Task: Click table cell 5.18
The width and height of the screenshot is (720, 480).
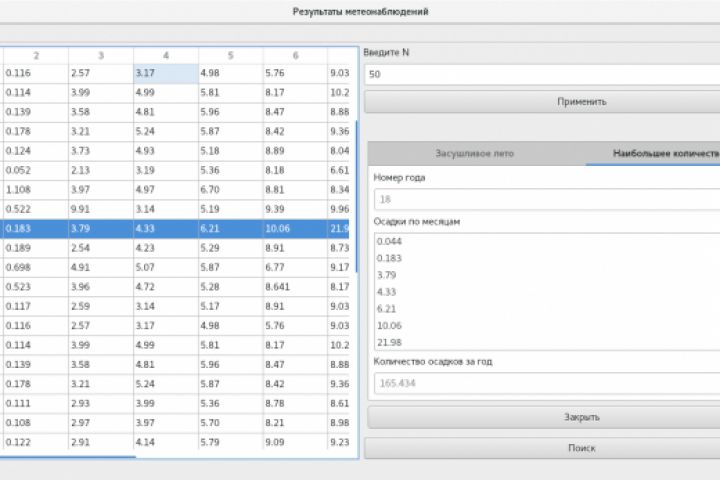Action: coord(231,151)
